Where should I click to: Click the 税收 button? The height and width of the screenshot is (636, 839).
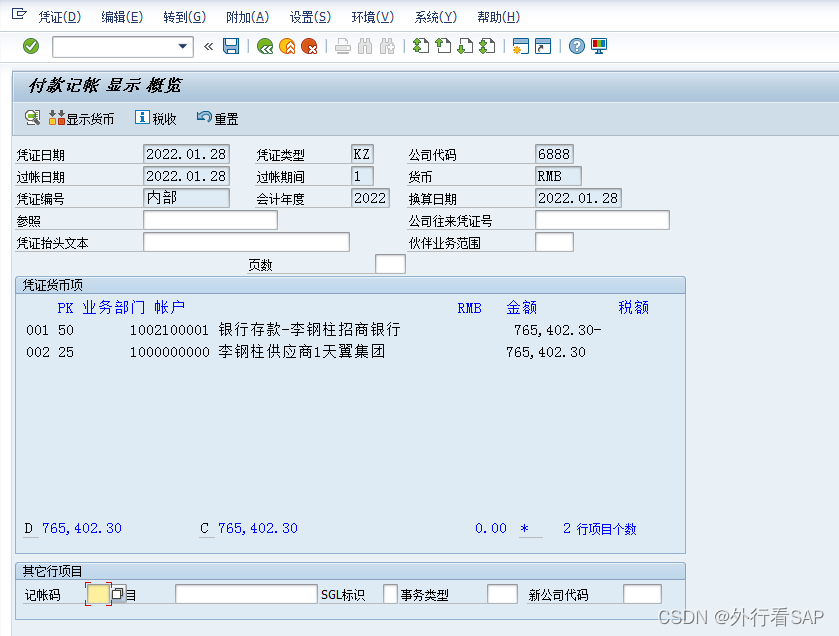pos(156,118)
